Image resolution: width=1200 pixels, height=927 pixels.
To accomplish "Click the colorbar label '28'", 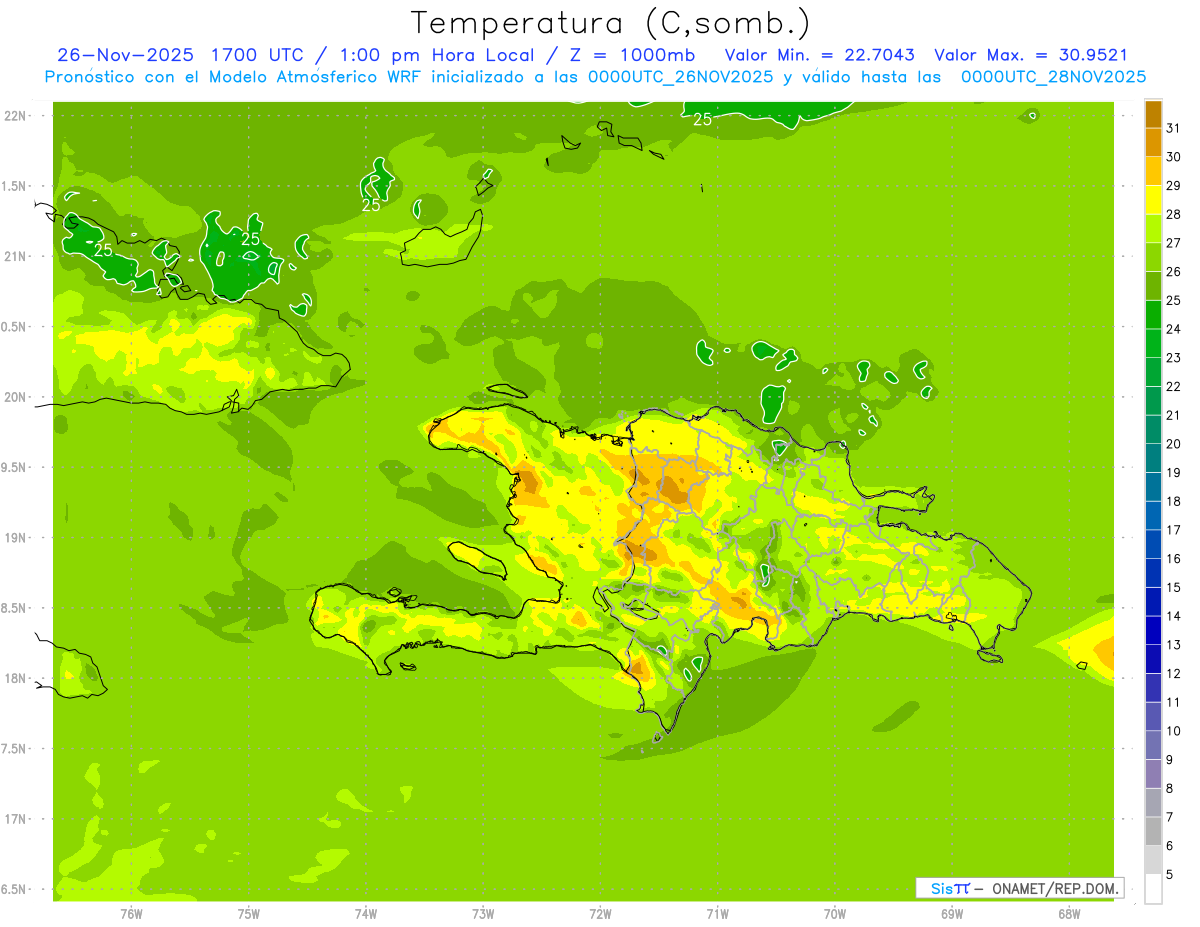I will pyautogui.click(x=1173, y=214).
